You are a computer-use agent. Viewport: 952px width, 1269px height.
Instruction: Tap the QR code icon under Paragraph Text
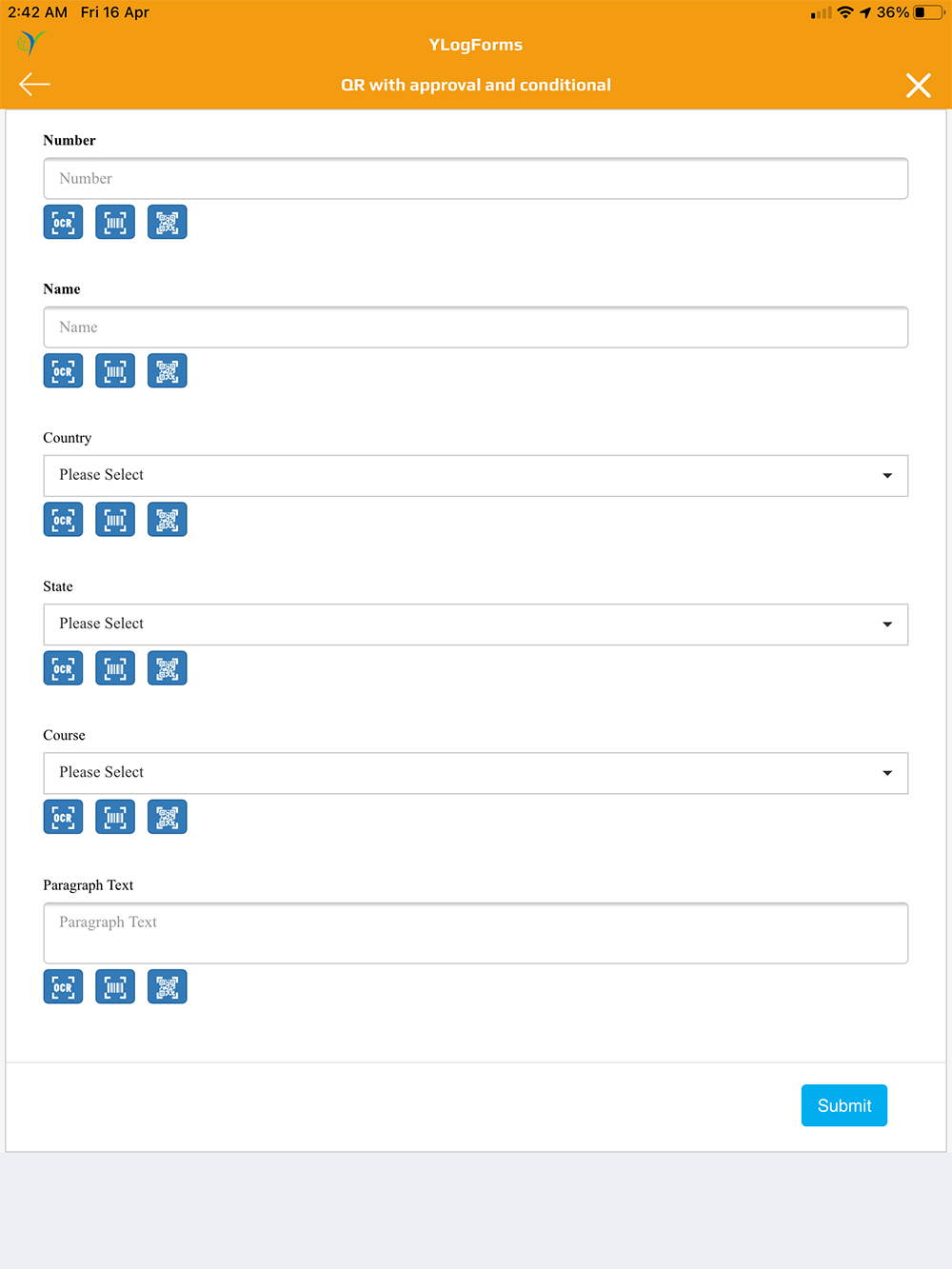click(168, 986)
